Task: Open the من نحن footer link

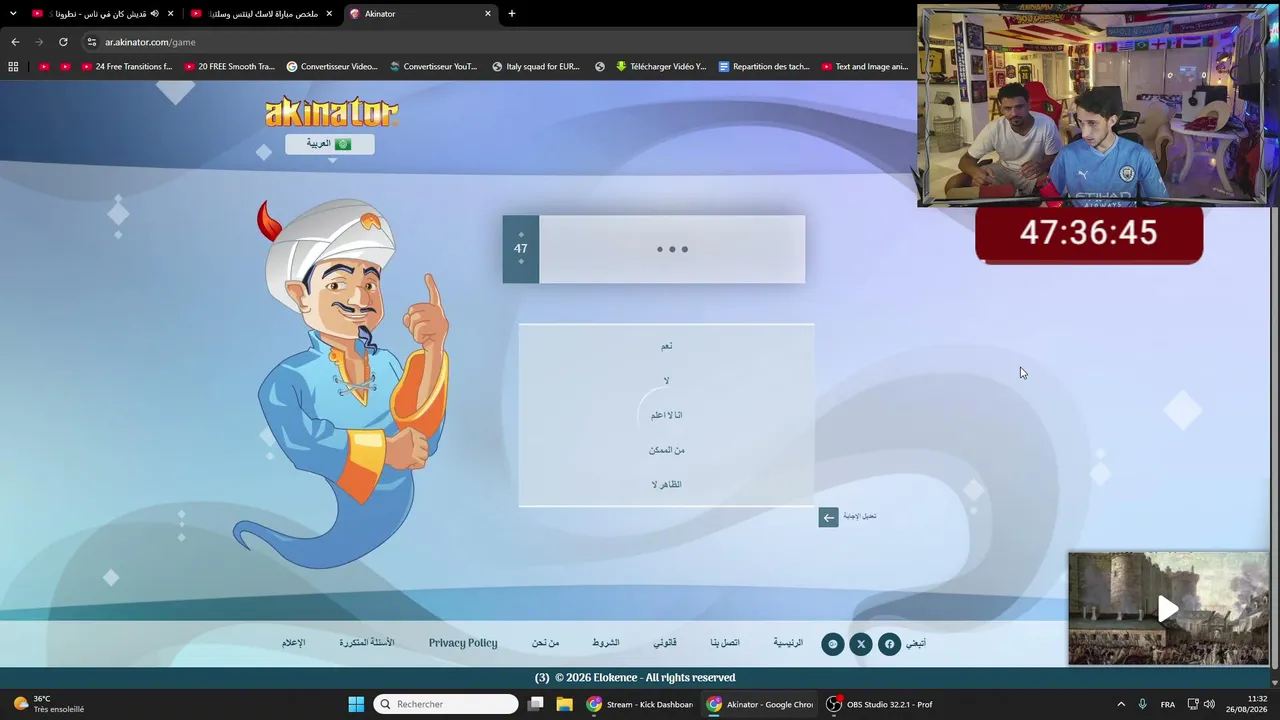Action: coord(545,643)
